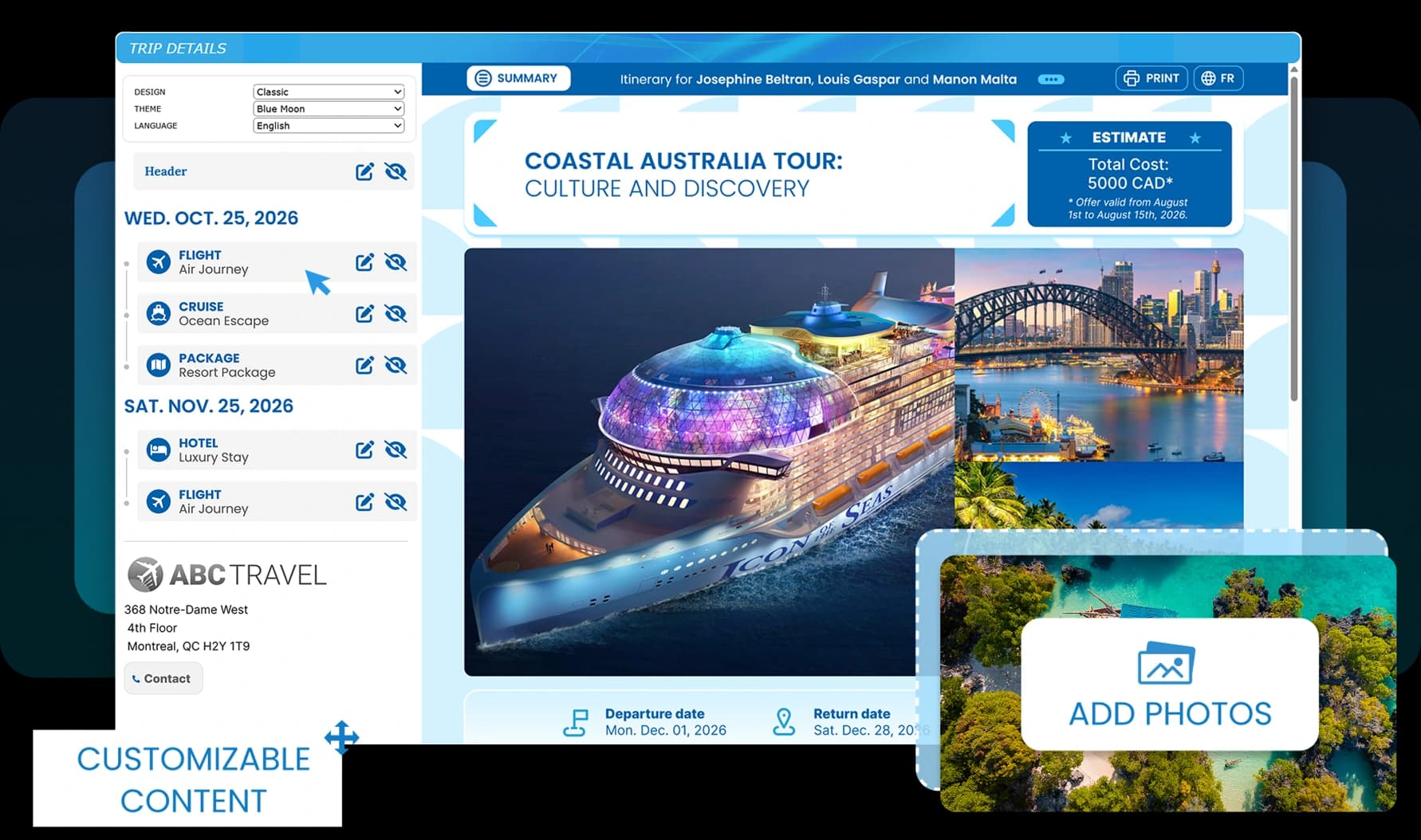The image size is (1421, 840).
Task: Click the airplane icon of Nov. 25 Flight
Action: (159, 502)
